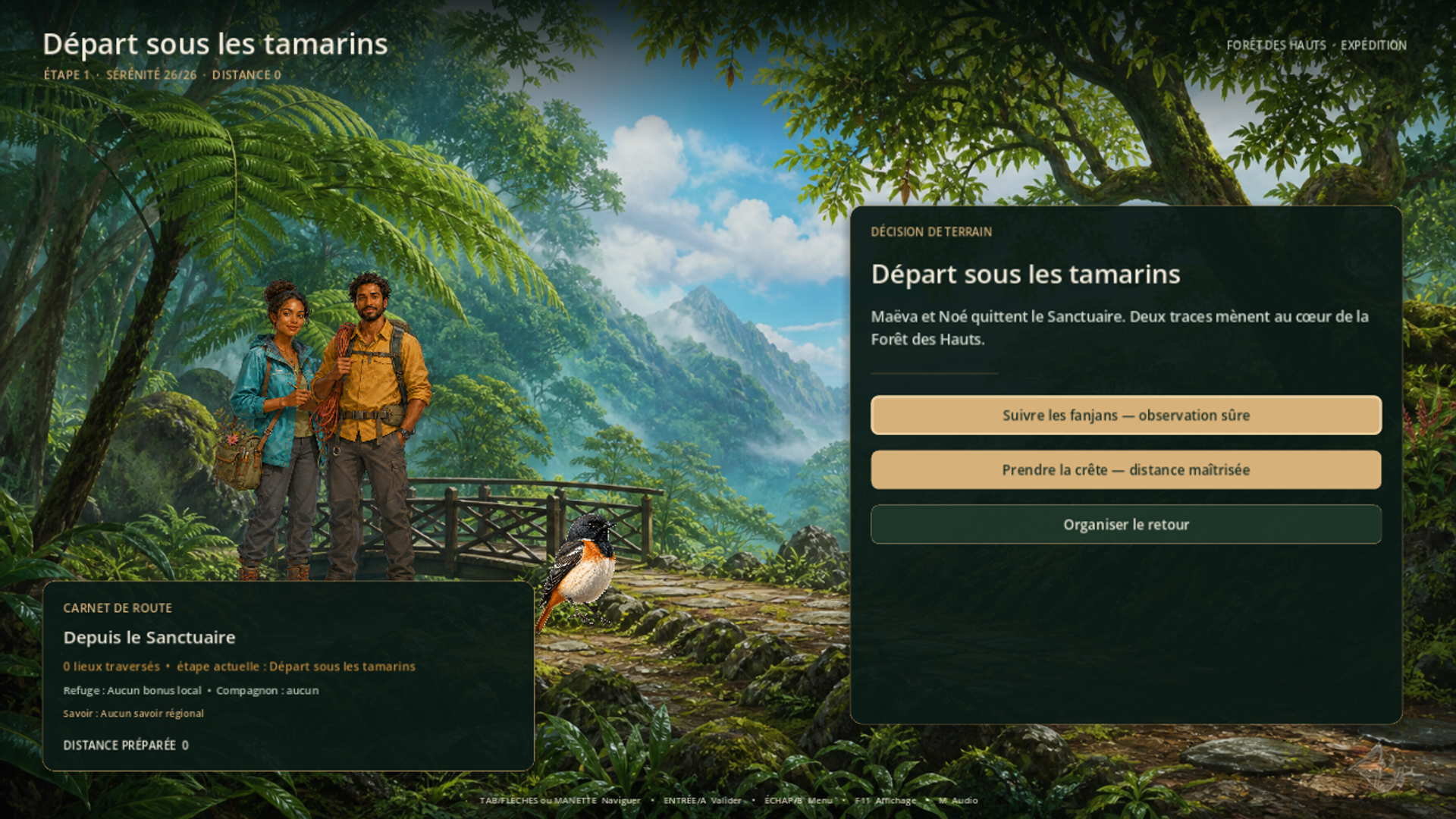Click the EXPÉDITION label top right
The height and width of the screenshot is (819, 1456).
[1373, 45]
